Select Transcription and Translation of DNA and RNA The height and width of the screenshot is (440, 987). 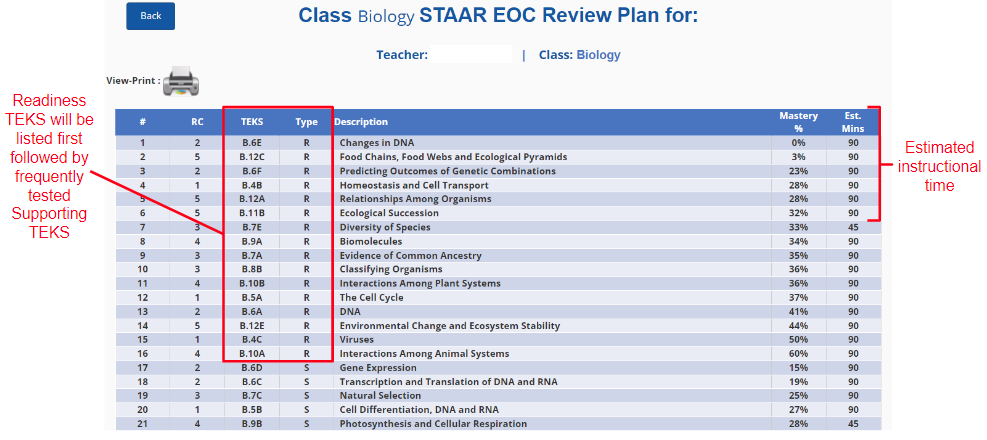click(448, 381)
